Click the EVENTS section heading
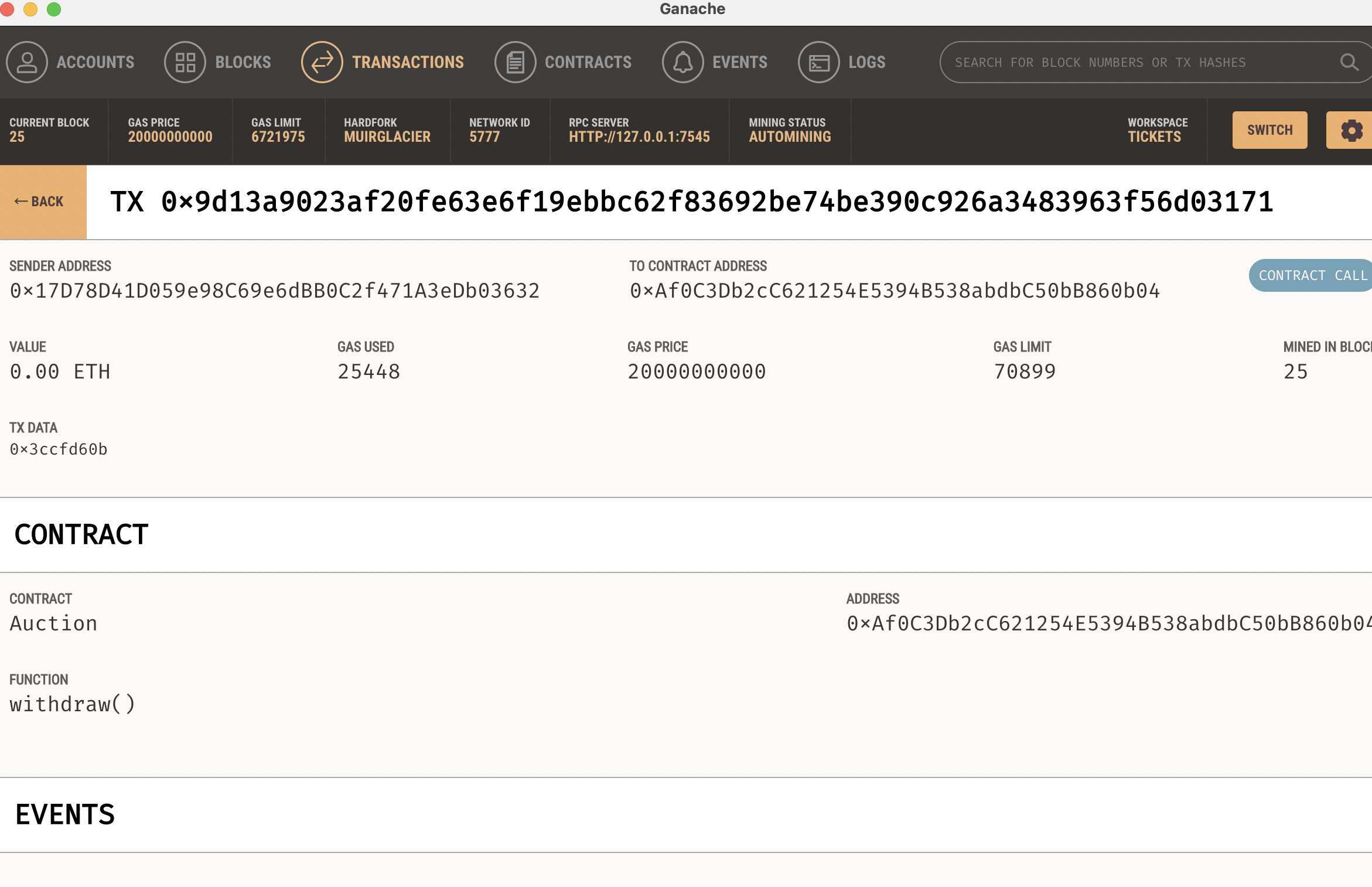 [x=65, y=814]
